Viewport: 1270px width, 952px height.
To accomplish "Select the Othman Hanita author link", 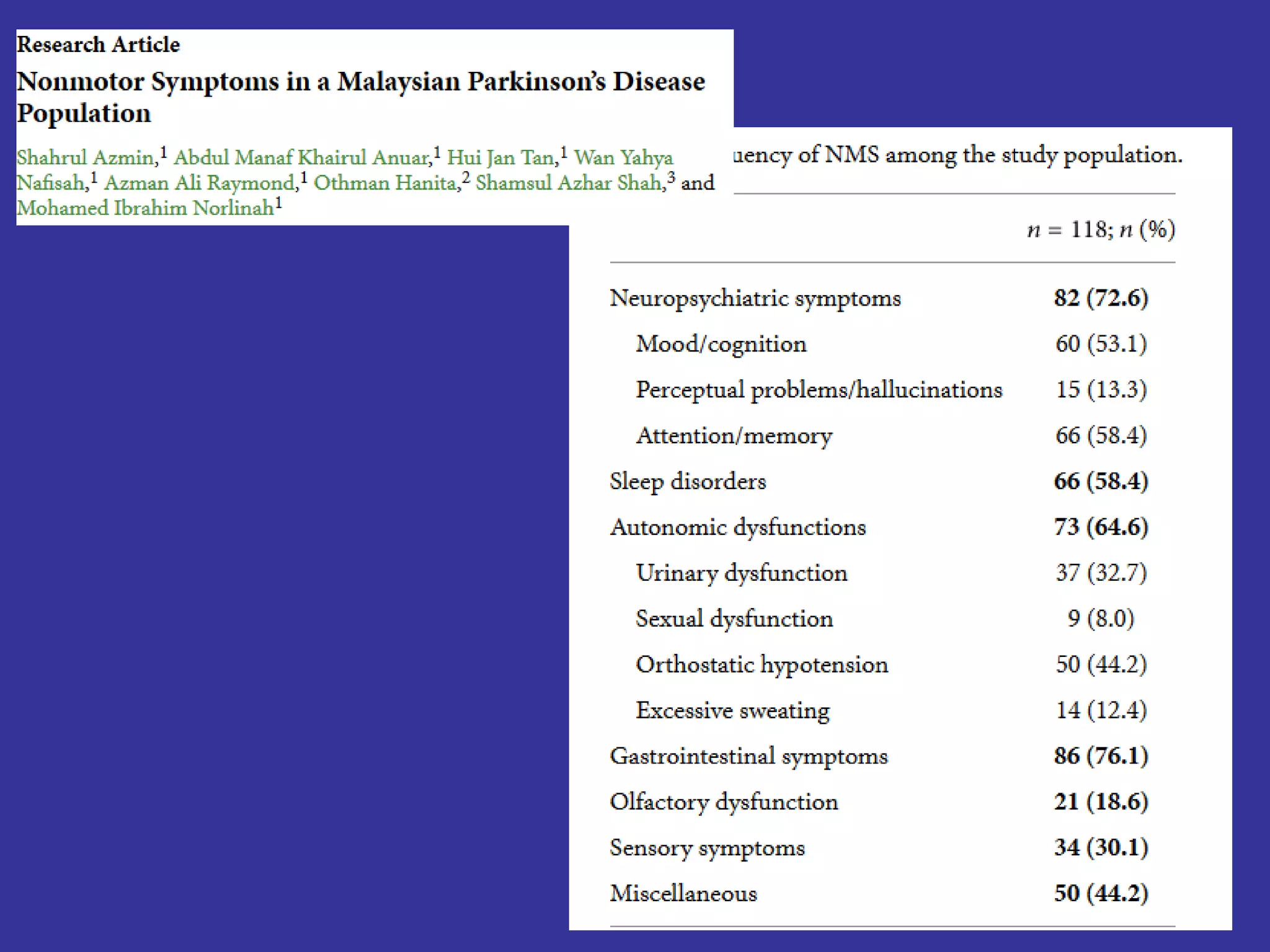I will click(386, 183).
